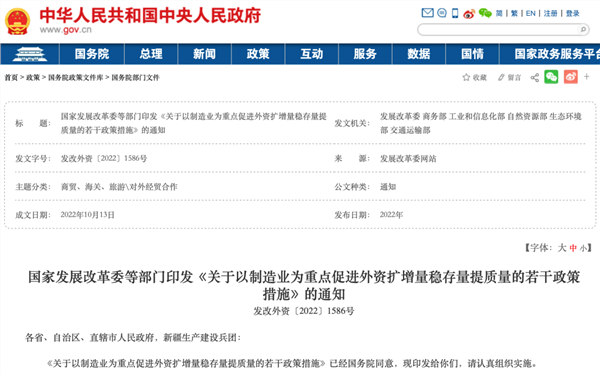The width and height of the screenshot is (600, 374).
Task: Click the 登录 login link
Action: pos(572,13)
